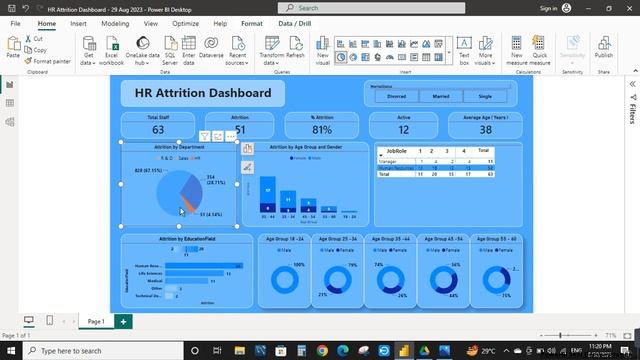Click Sign in at top right
The height and width of the screenshot is (360, 640).
(548, 8)
